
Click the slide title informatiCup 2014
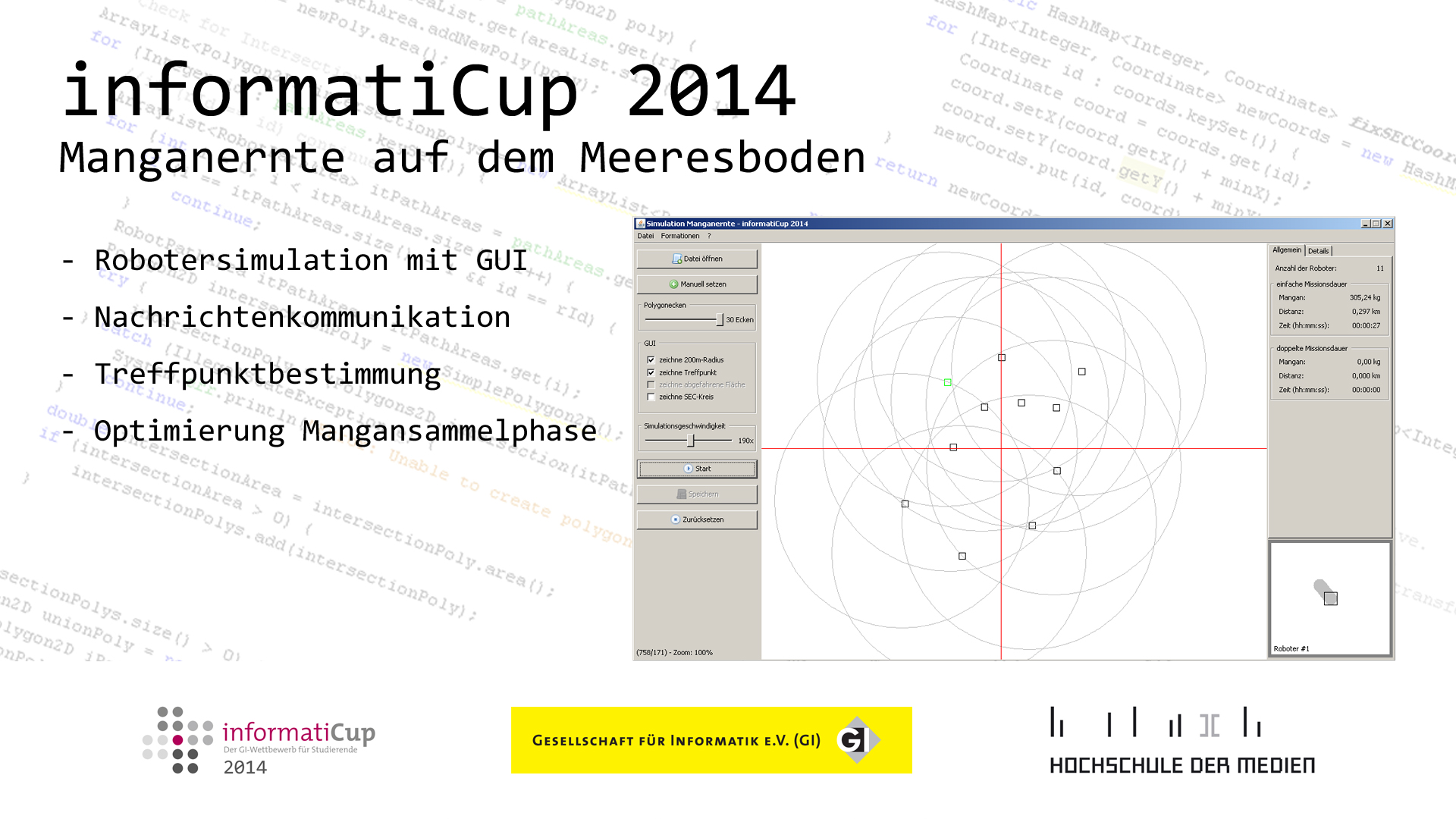(429, 91)
